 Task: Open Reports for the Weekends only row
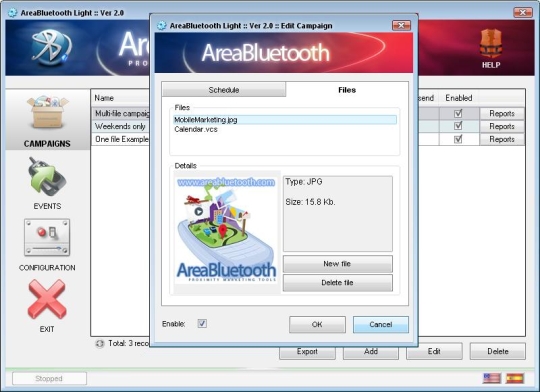pyautogui.click(x=502, y=126)
